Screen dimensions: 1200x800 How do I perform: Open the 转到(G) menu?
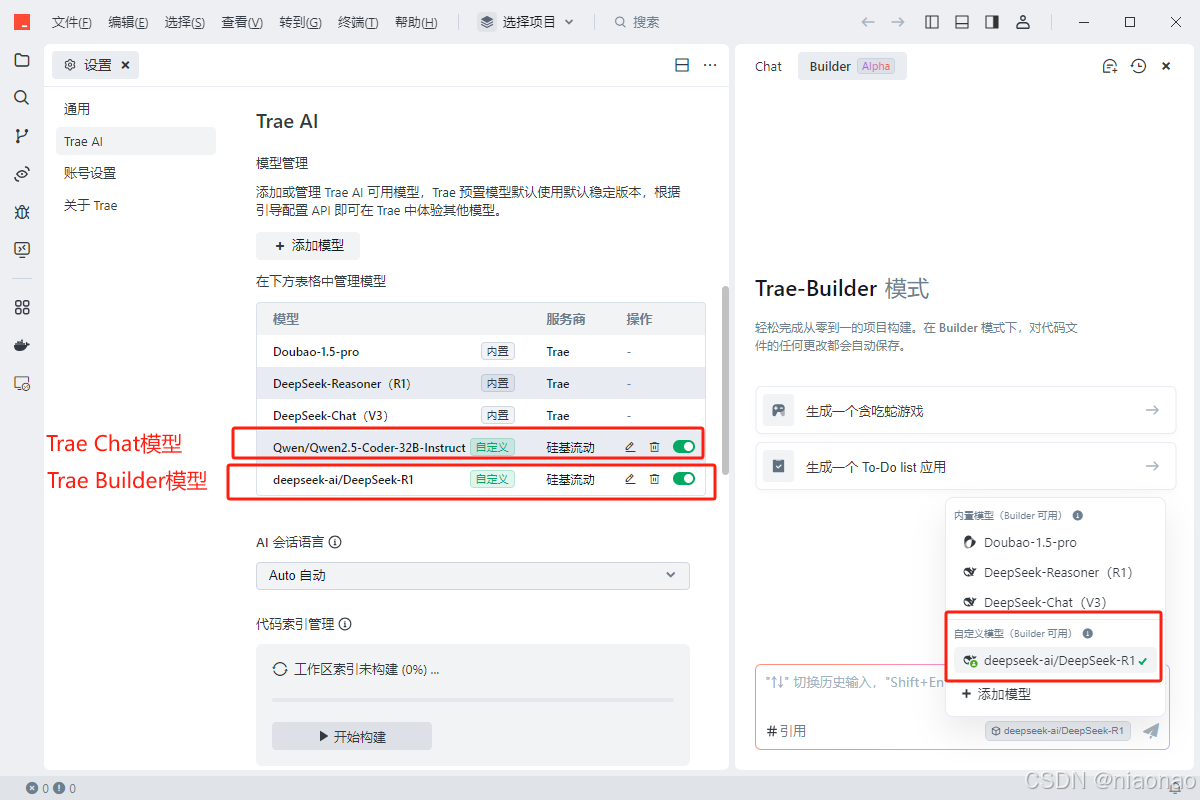(300, 22)
